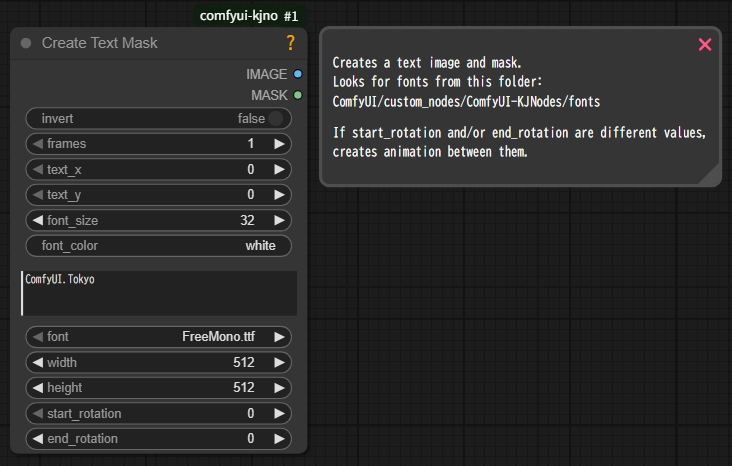Viewport: 732px width, 466px height.
Task: Click the ComfyUI.Tokyo text area
Action: 158,293
